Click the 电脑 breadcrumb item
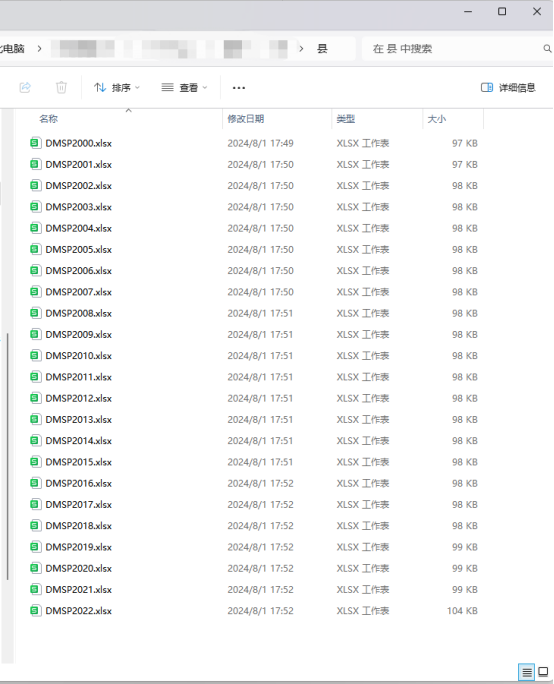Image resolution: width=554 pixels, height=684 pixels. 13,48
